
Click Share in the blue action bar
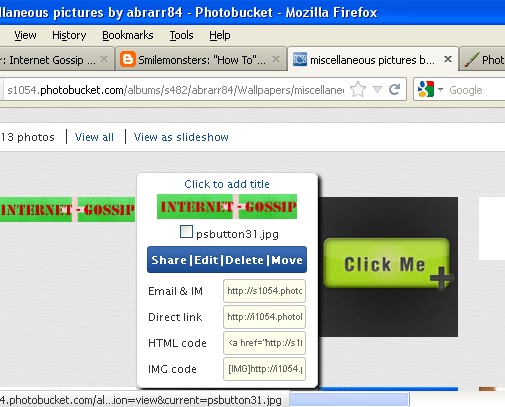pyautogui.click(x=169, y=260)
